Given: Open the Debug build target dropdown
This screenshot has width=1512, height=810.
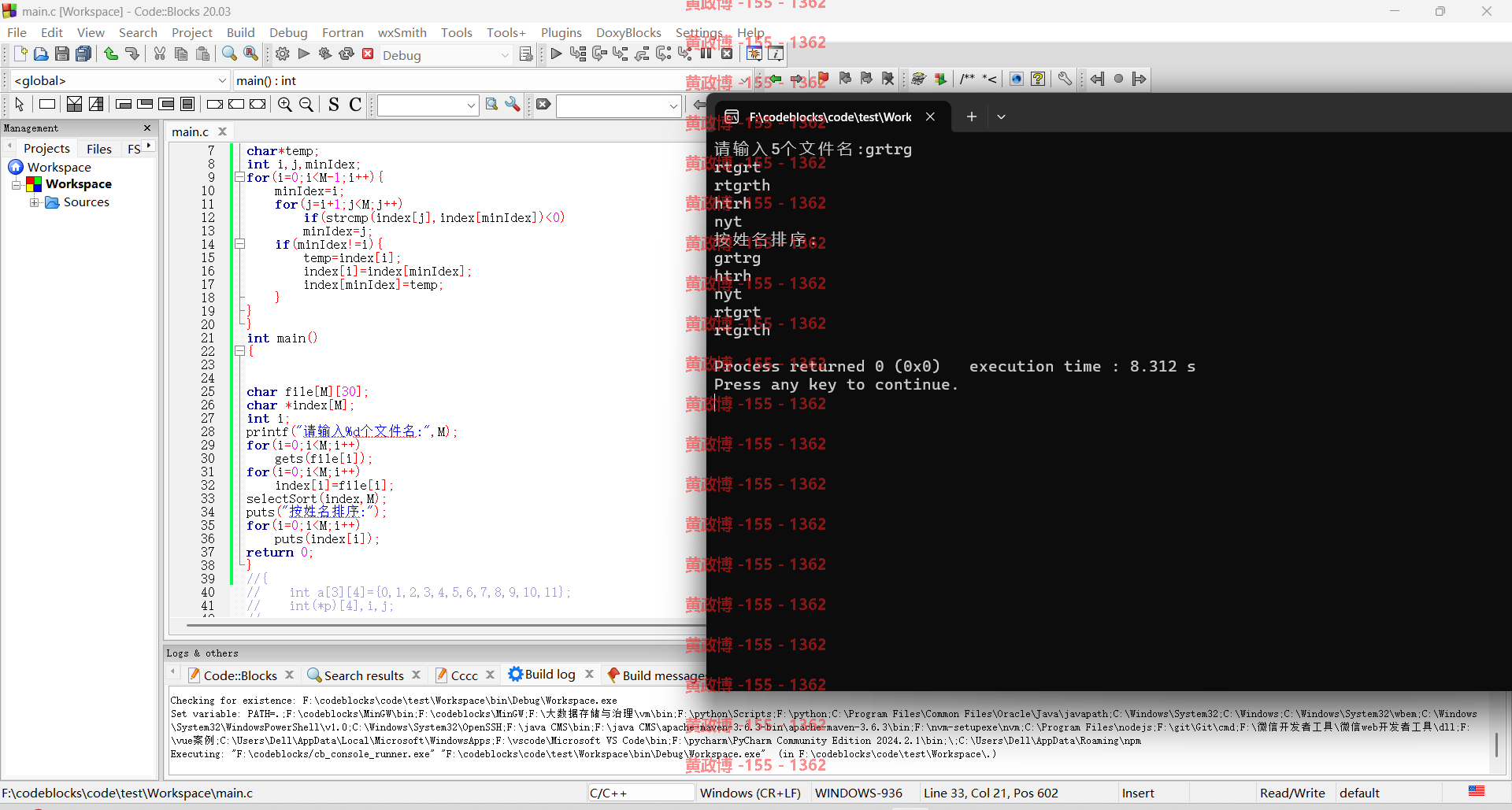Looking at the screenshot, I should (505, 55).
